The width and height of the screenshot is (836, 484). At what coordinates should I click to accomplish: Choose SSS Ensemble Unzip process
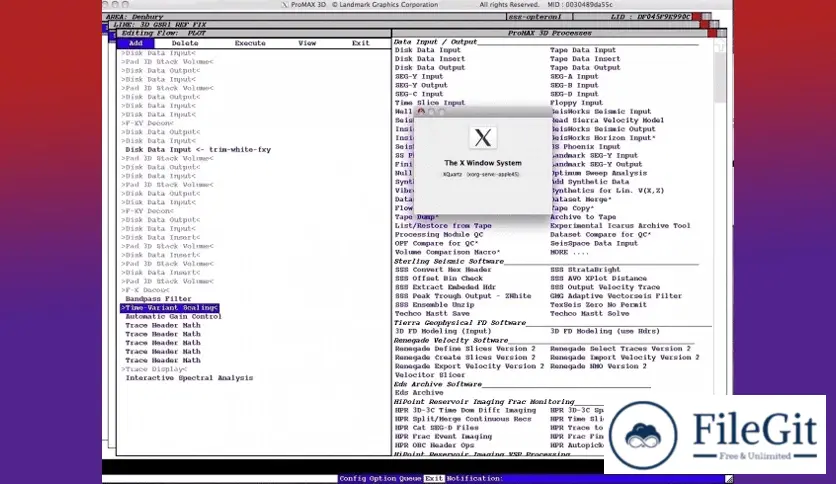[434, 305]
